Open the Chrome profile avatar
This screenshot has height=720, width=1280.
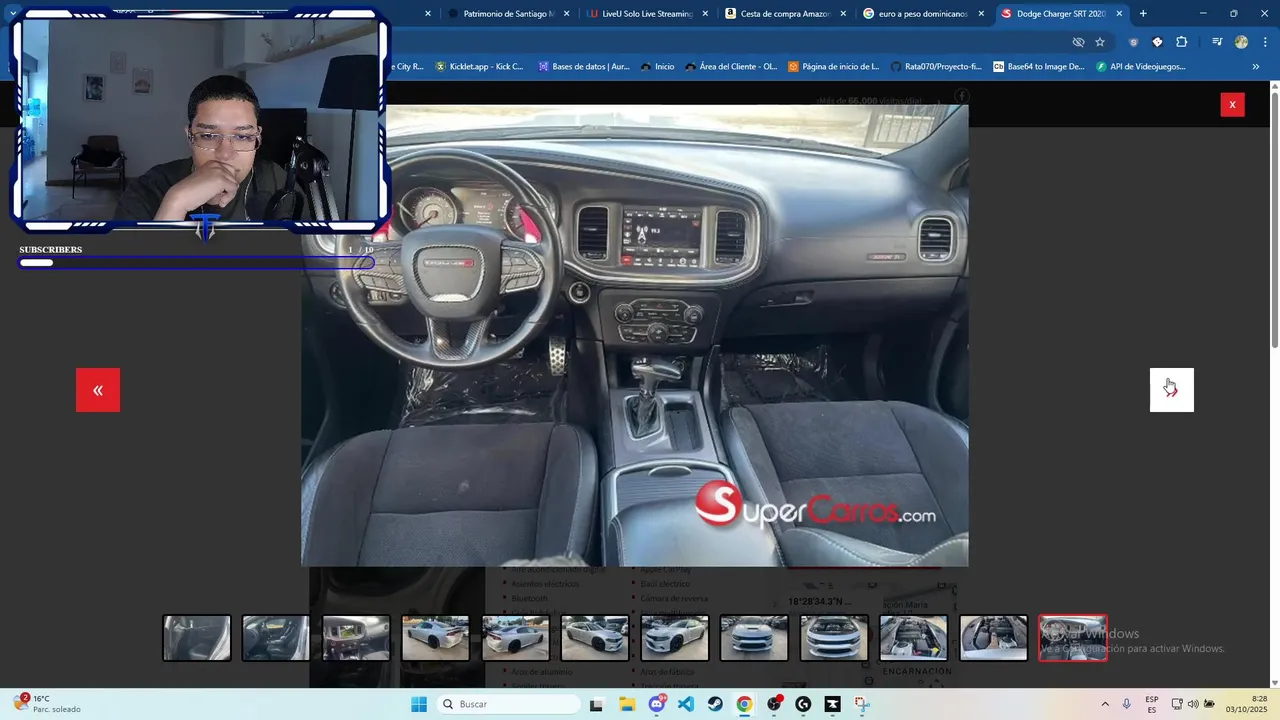pyautogui.click(x=1241, y=42)
